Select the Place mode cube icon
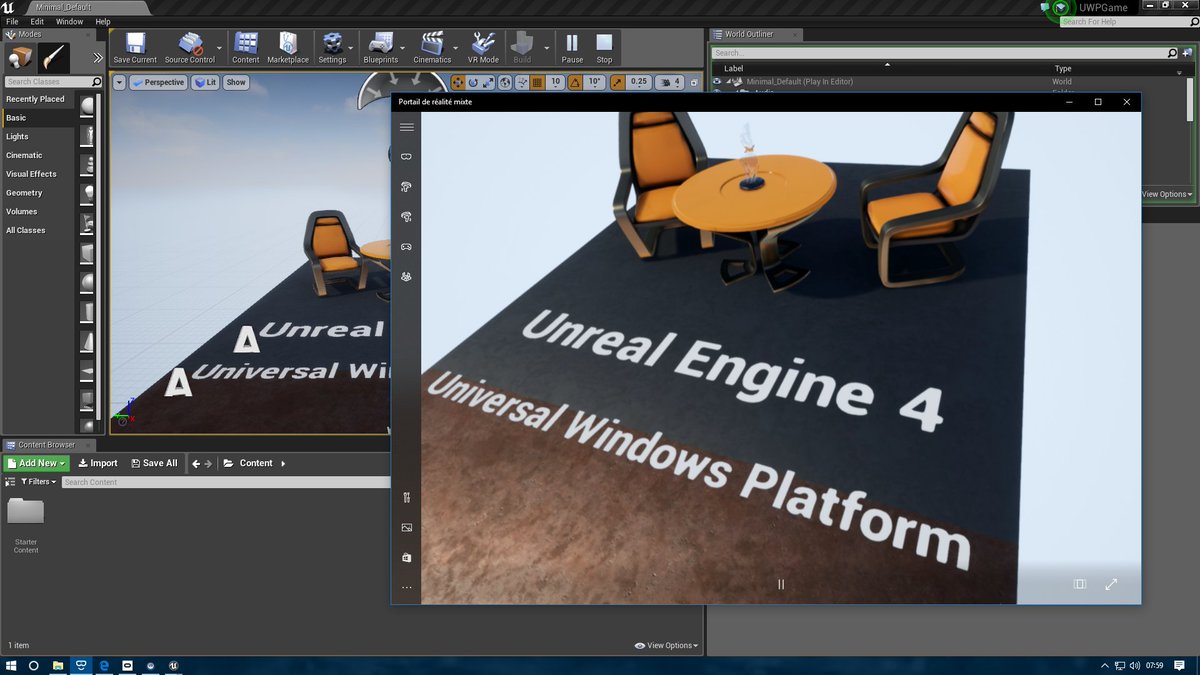The width and height of the screenshot is (1200, 675). click(20, 56)
